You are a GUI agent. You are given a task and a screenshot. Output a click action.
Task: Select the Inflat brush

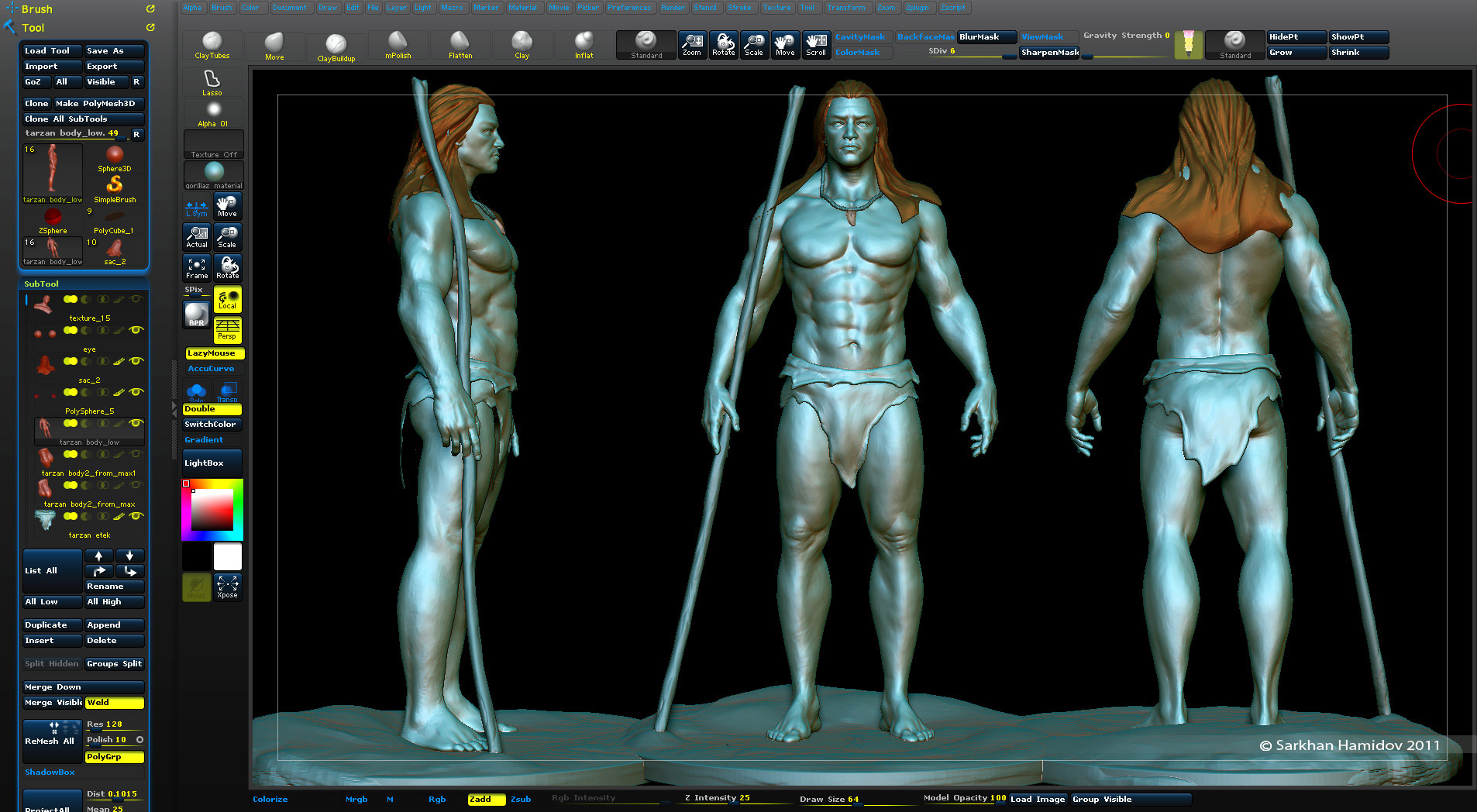pos(584,46)
